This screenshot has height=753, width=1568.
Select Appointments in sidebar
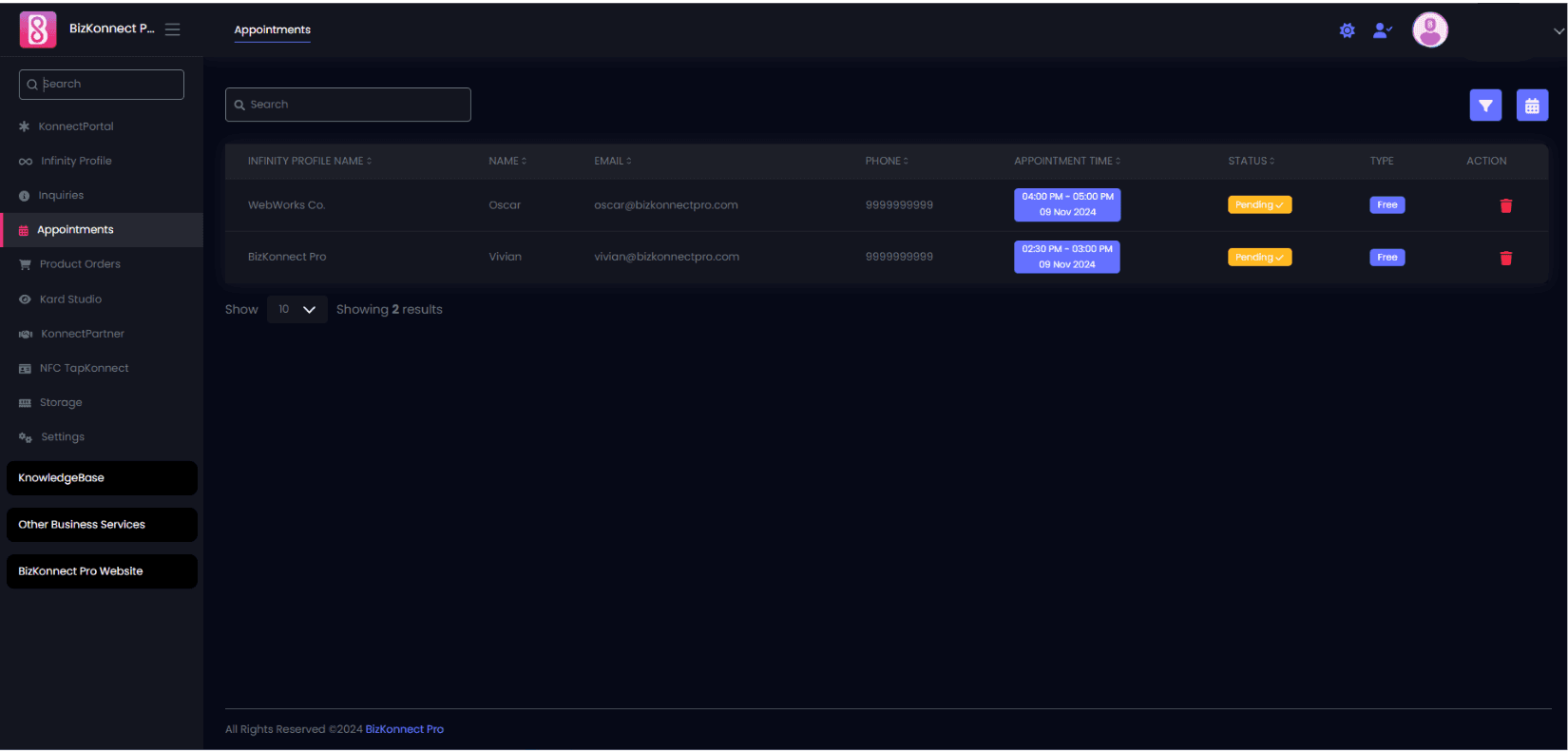click(102, 230)
